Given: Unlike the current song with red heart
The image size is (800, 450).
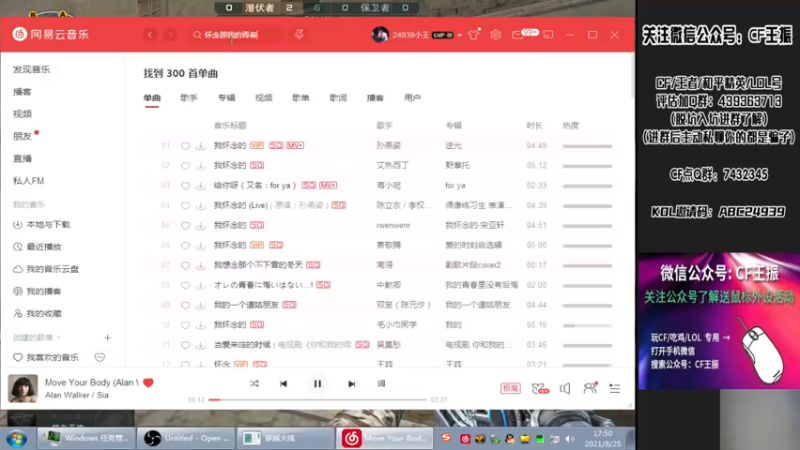Looking at the screenshot, I should tap(148, 383).
